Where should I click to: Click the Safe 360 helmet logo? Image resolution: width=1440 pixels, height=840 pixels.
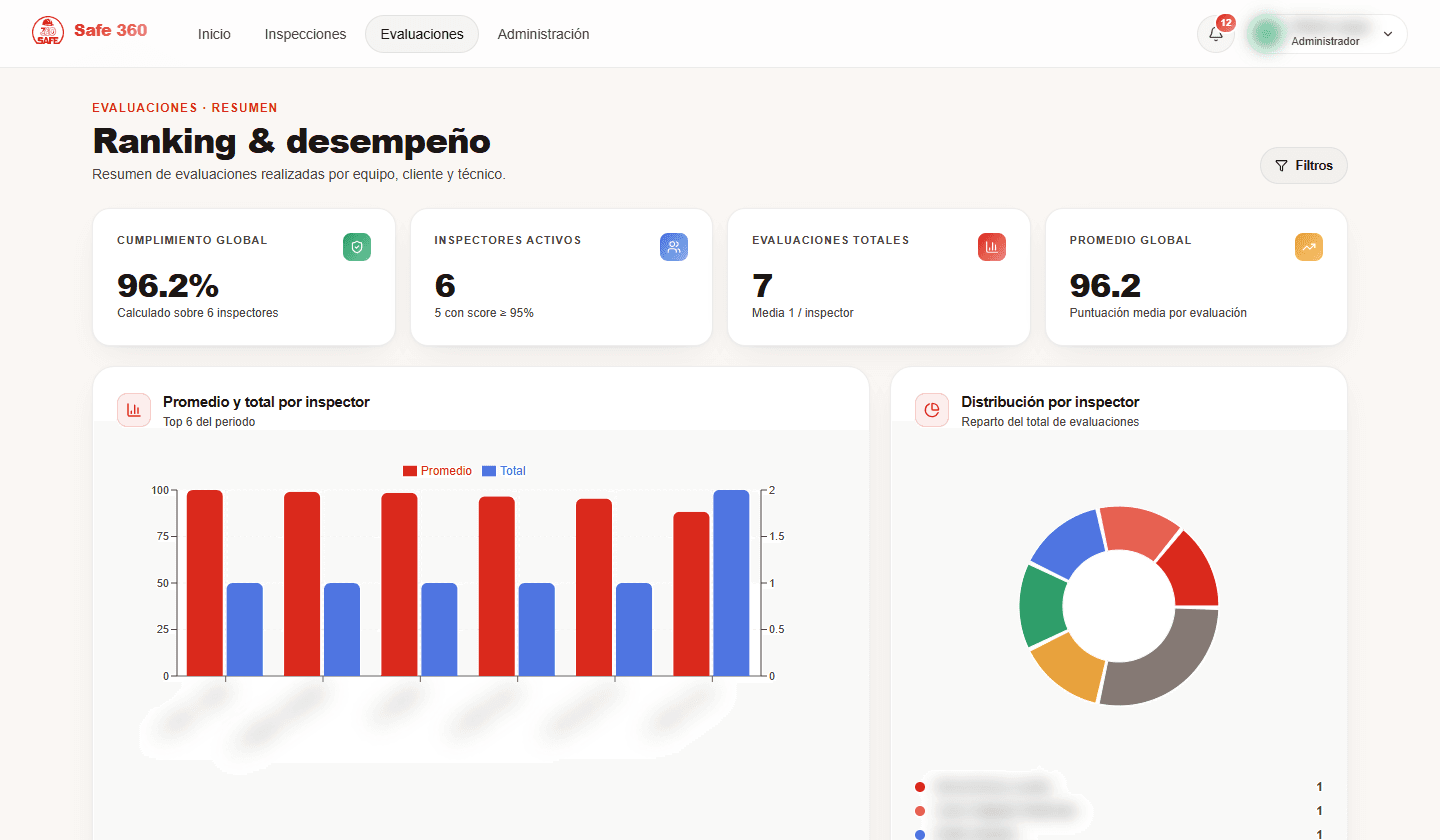(x=47, y=31)
